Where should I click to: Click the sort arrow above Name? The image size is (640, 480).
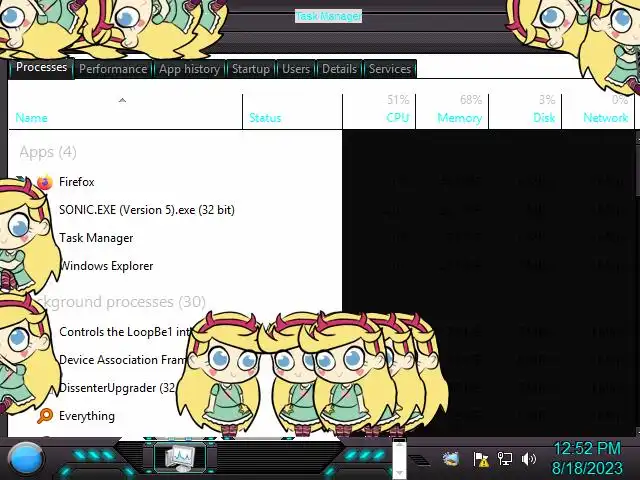coord(122,100)
